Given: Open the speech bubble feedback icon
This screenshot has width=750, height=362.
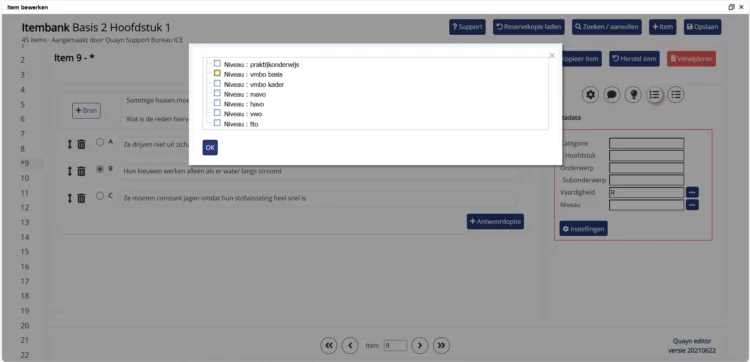Looking at the screenshot, I should 612,95.
